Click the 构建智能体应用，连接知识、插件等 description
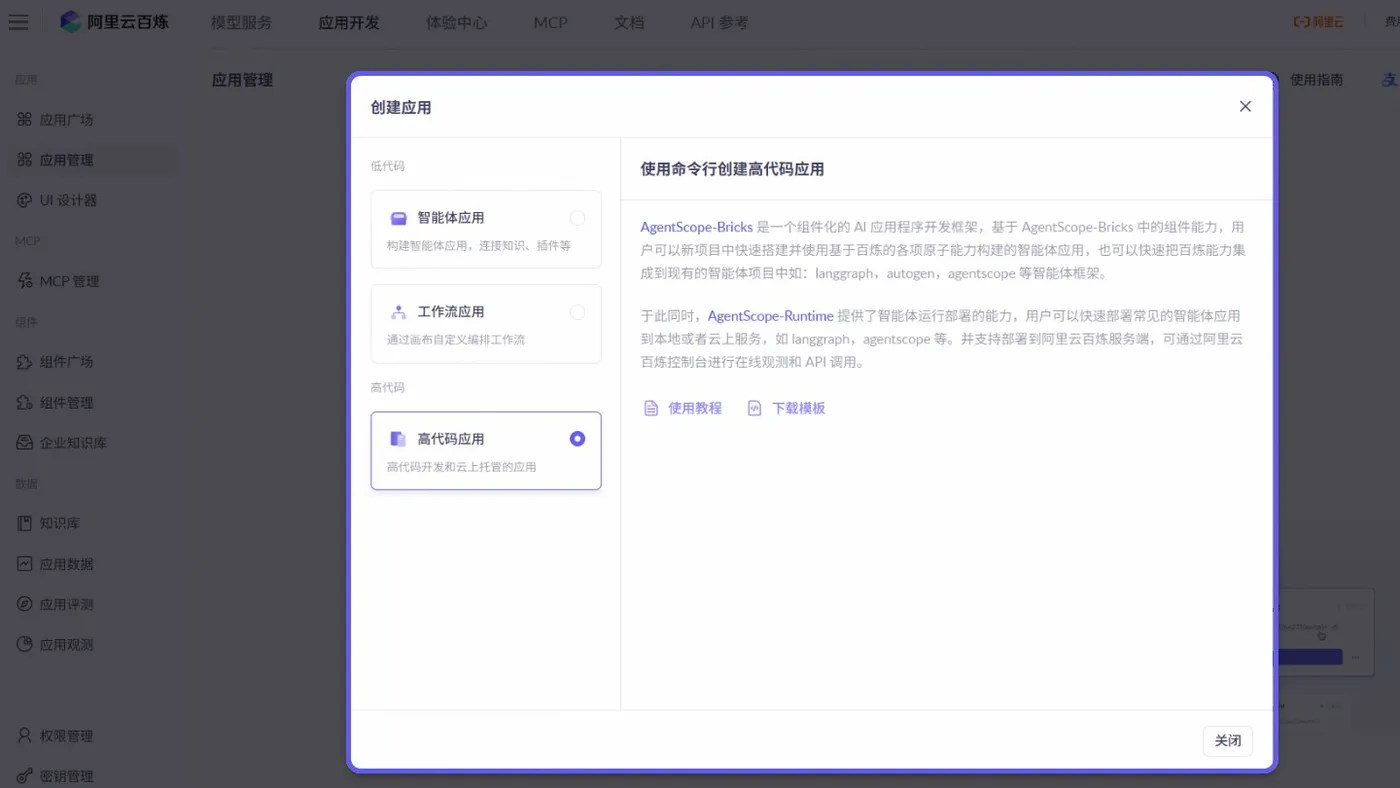Viewport: 1400px width, 788px height. (479, 246)
